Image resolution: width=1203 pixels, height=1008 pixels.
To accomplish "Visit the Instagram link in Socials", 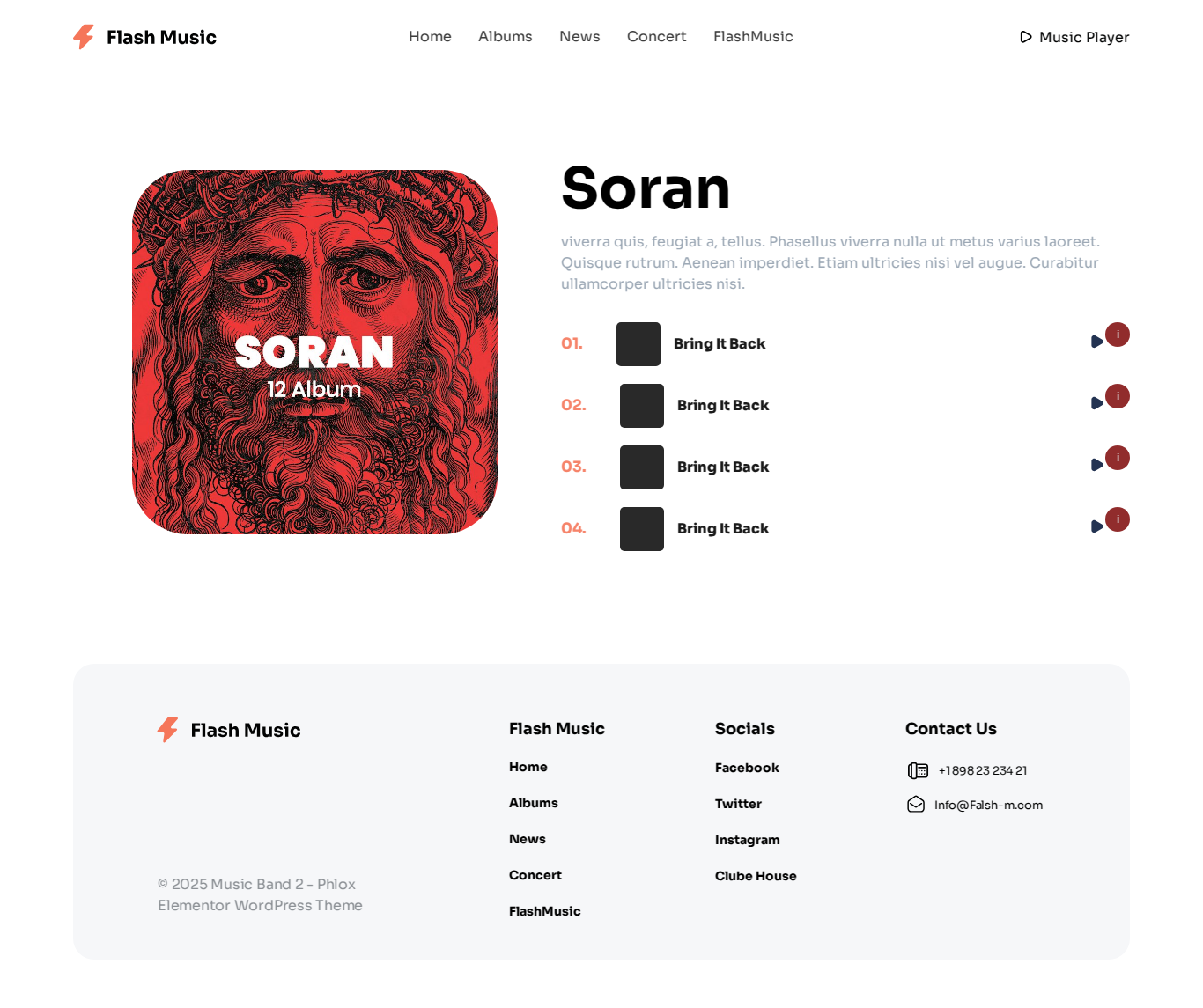I will tap(747, 840).
